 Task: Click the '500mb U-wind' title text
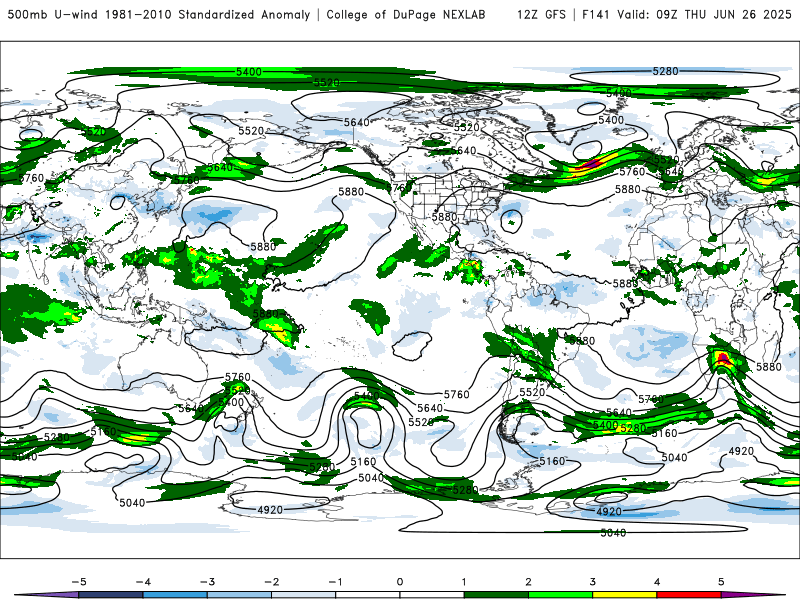[52, 14]
